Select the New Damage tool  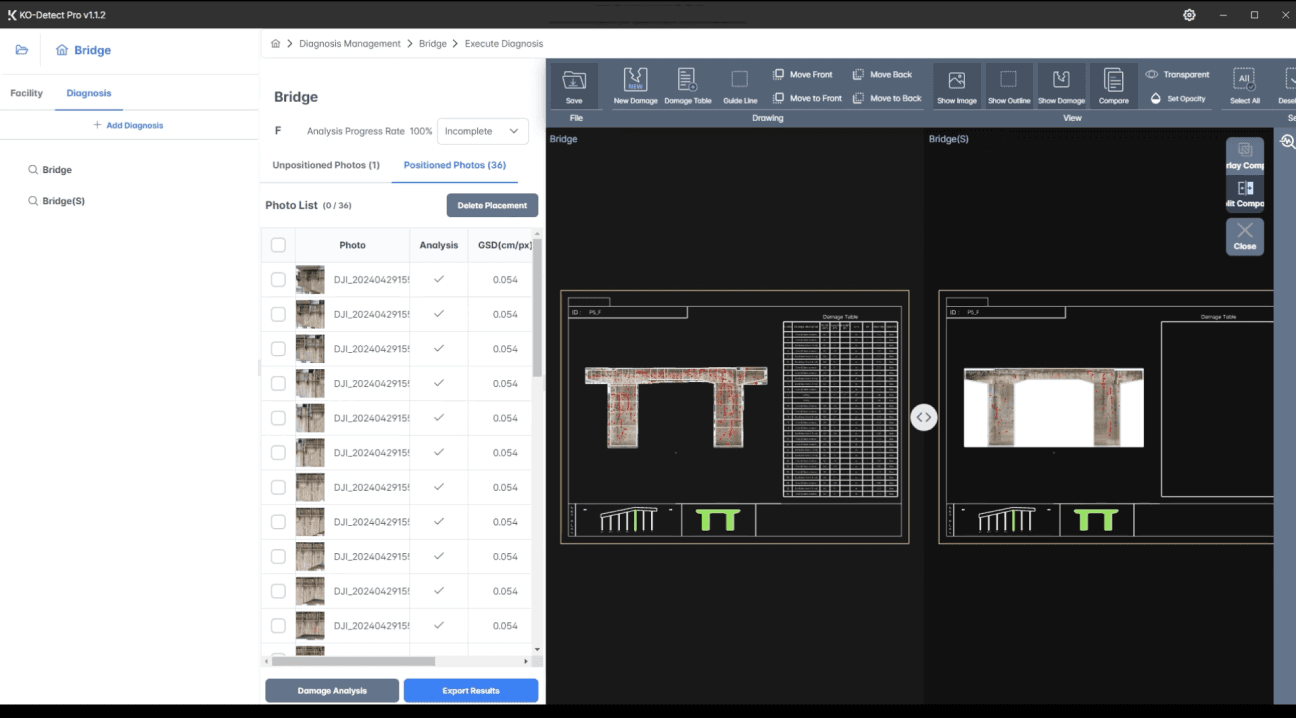[x=635, y=86]
